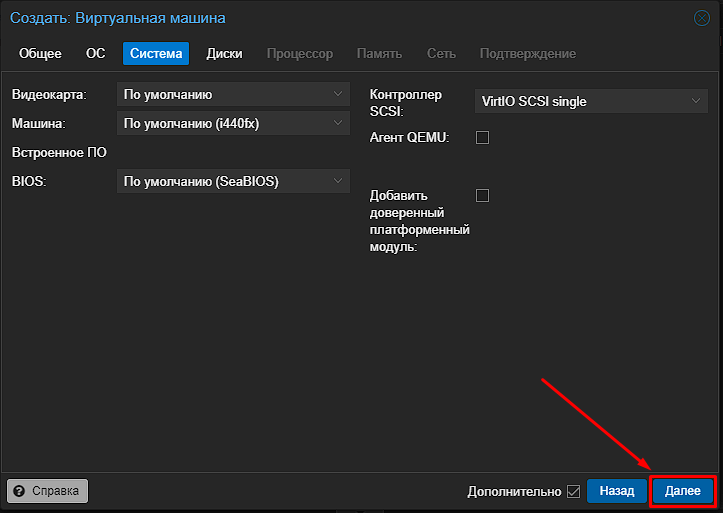Viewport: 723px width, 513px height.
Task: Click the BIOS field showing SeaBIOS
Action: click(233, 181)
